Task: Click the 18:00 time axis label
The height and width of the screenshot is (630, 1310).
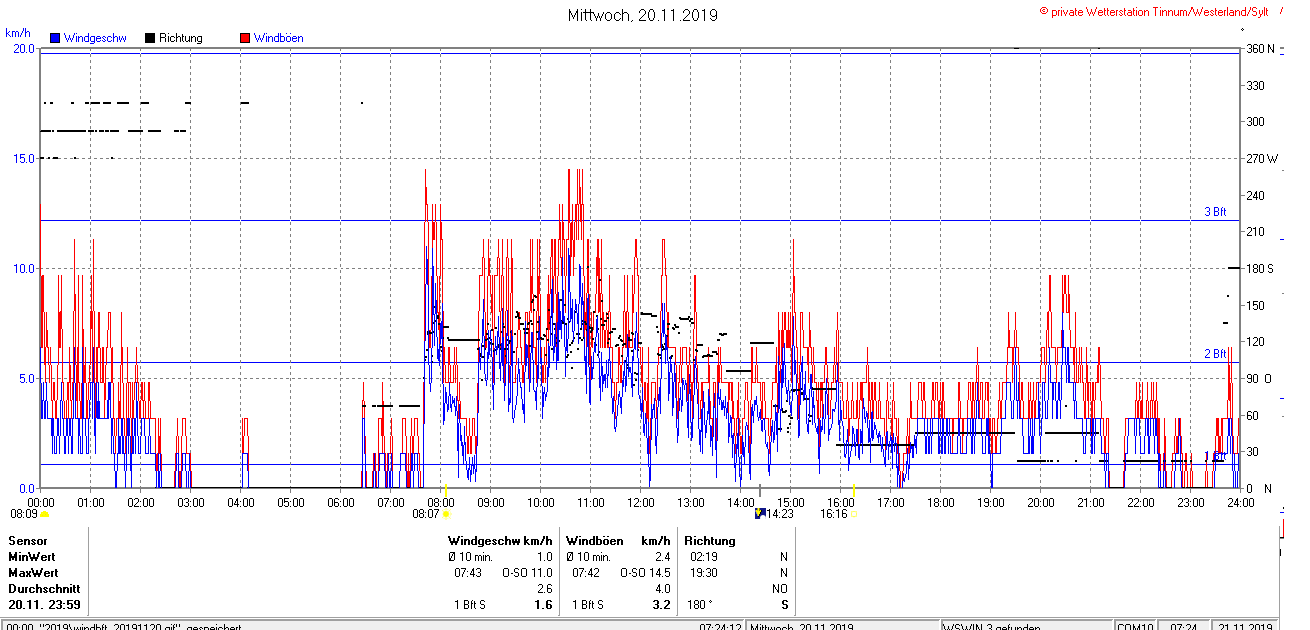Action: 941,502
